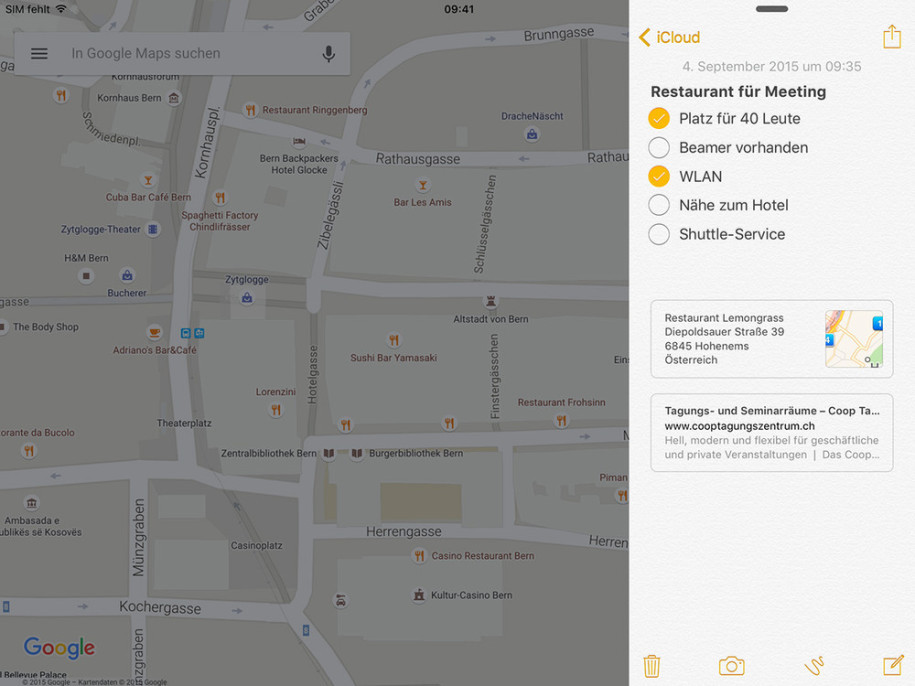
Task: Click the In Google Maps suchen field
Action: point(182,54)
